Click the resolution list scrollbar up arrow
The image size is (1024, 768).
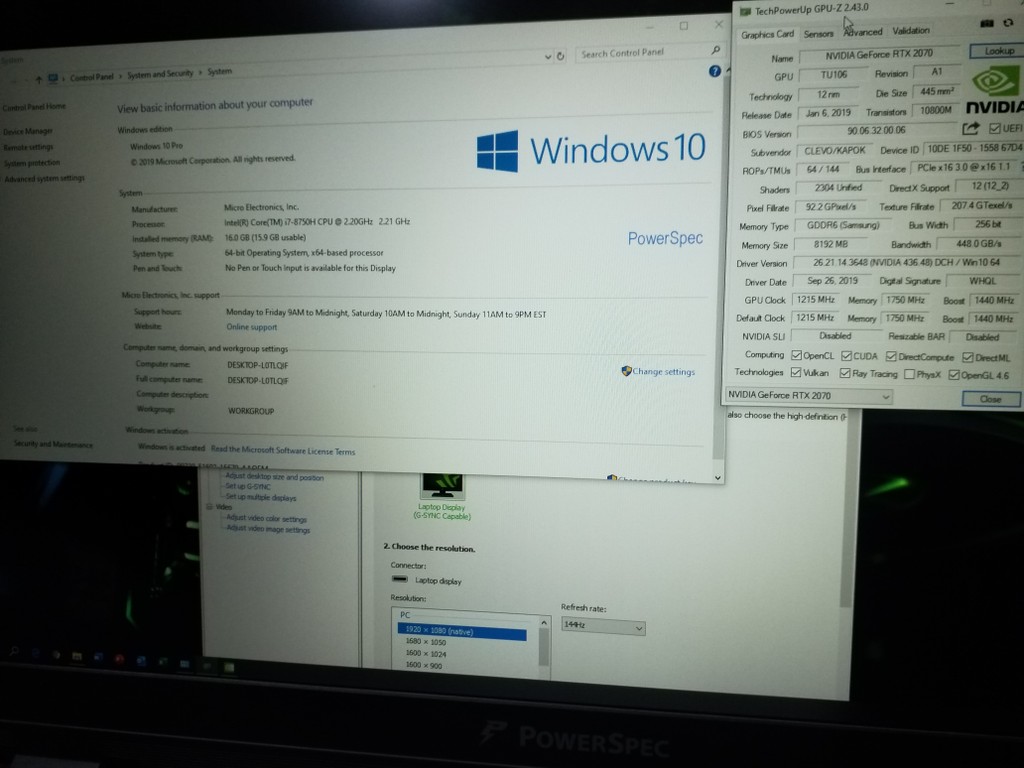(543, 623)
